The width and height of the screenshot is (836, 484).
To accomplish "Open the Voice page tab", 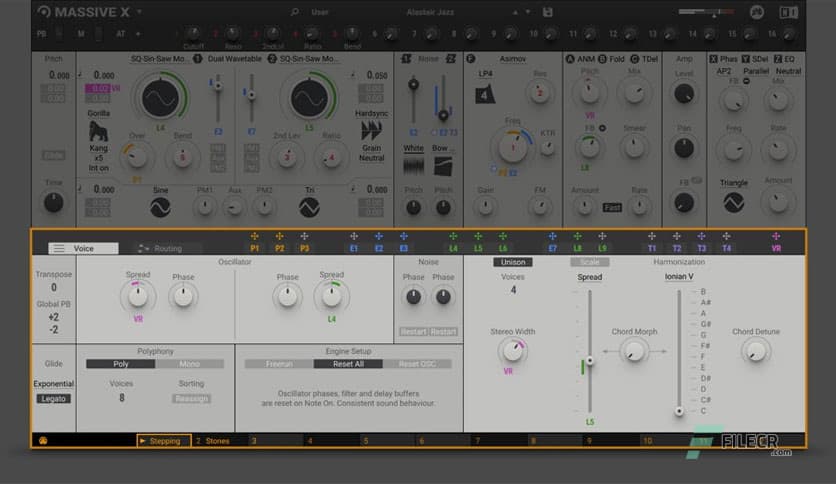I will [84, 248].
